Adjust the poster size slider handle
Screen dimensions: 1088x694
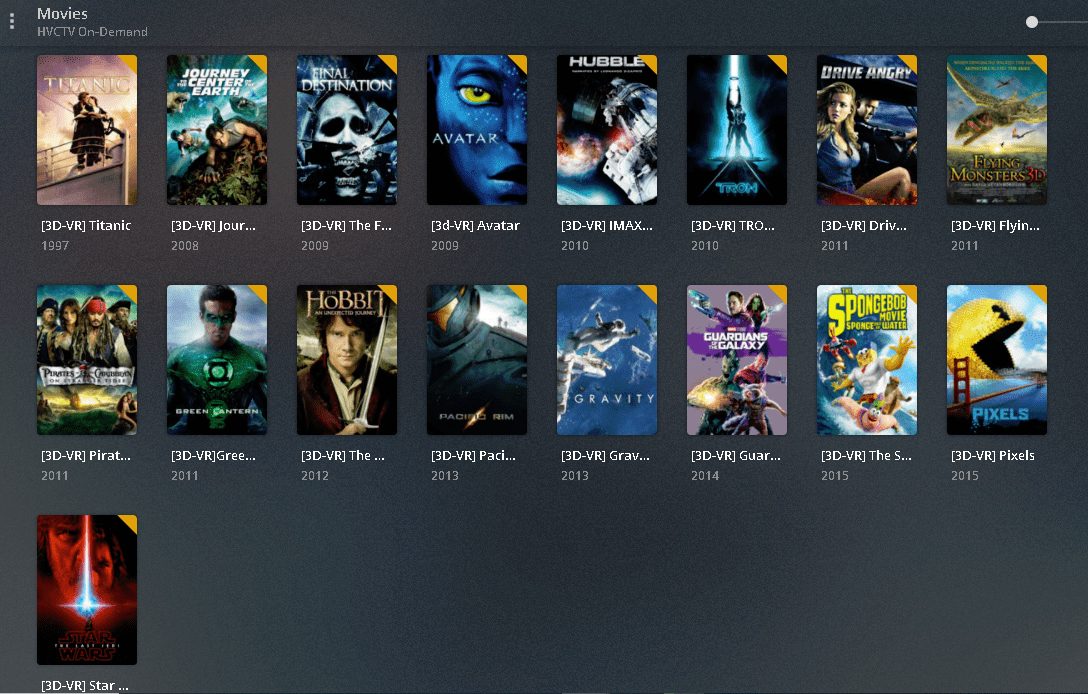tap(1032, 22)
